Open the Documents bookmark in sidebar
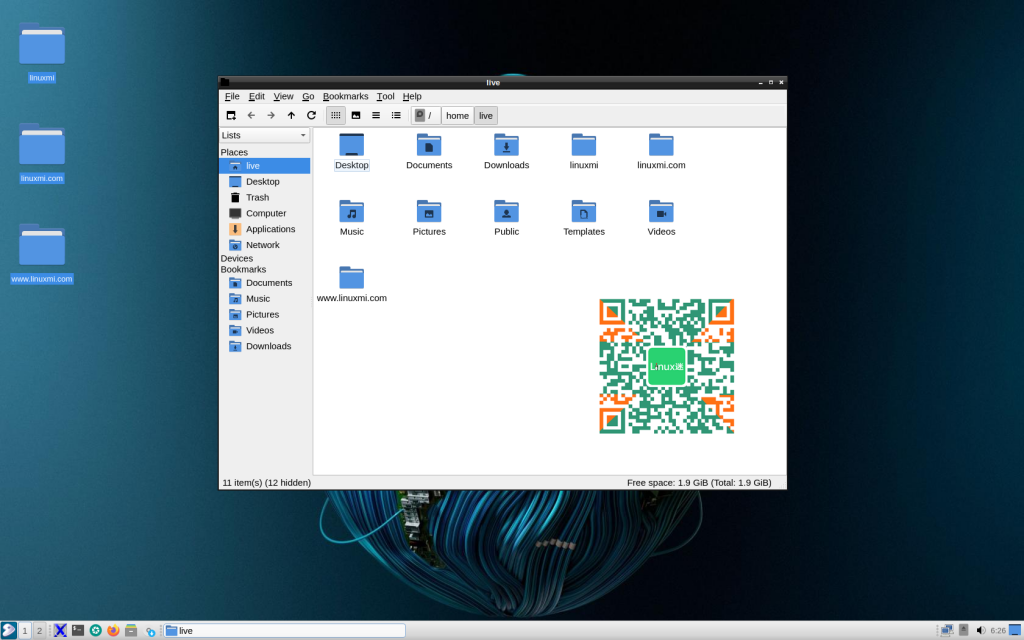Image resolution: width=1024 pixels, height=640 pixels. tap(264, 283)
